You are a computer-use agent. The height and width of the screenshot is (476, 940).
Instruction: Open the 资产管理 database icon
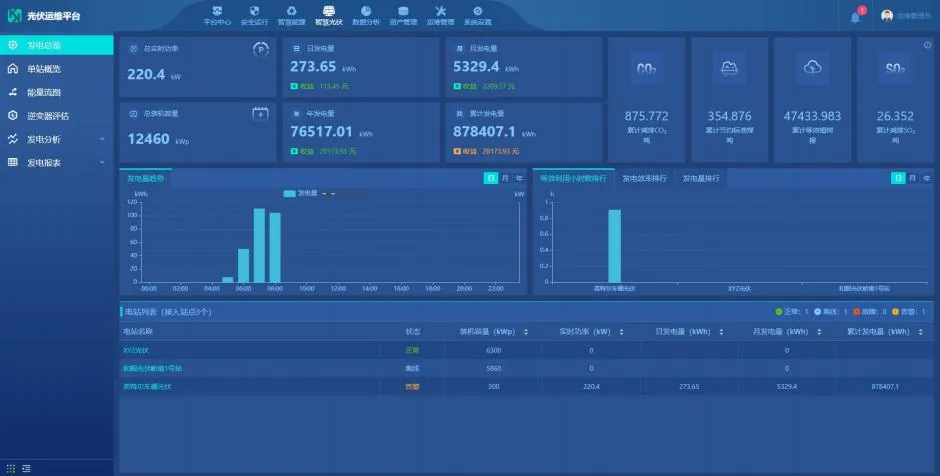(x=403, y=11)
